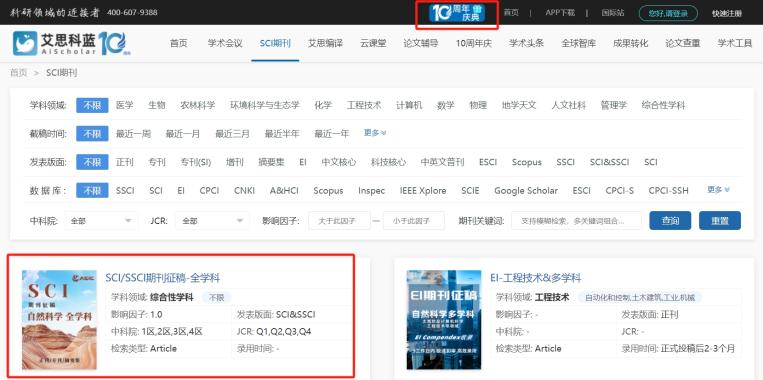The width and height of the screenshot is (763, 380).
Task: Open the 论文查重 nav menu item
Action: pyautogui.click(x=683, y=43)
